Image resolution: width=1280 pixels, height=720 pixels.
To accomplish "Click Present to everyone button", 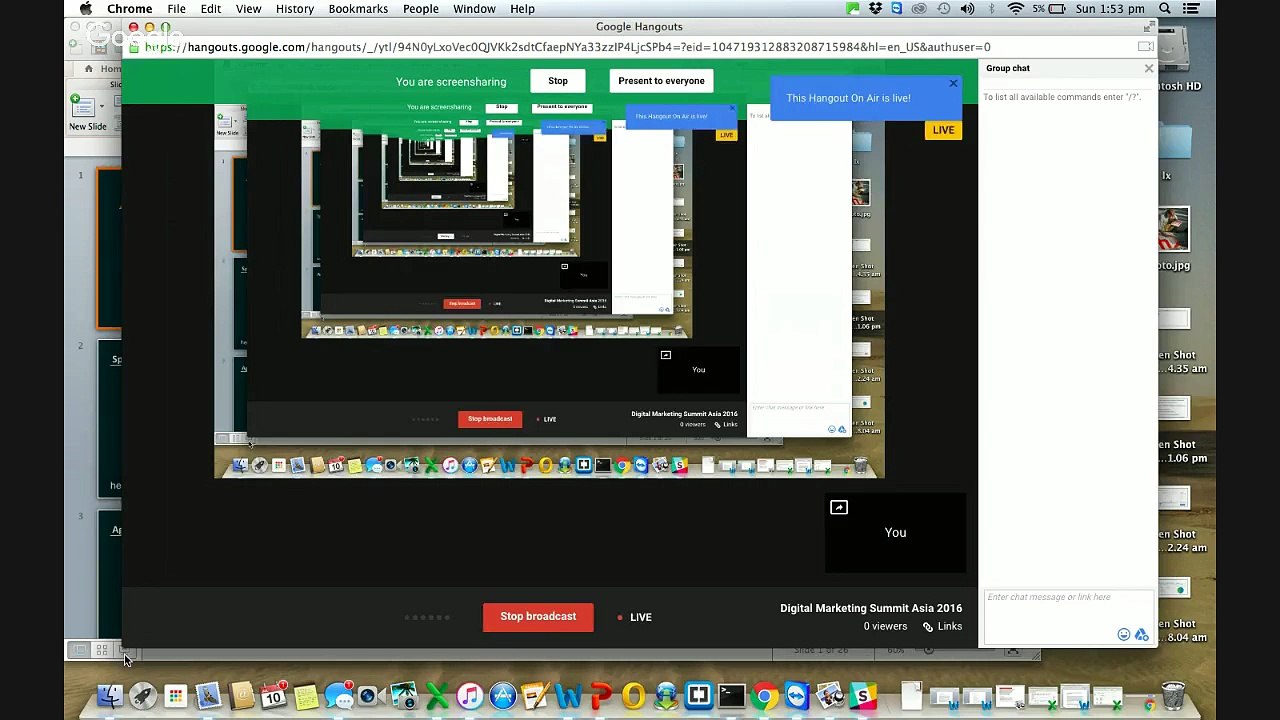I will tap(661, 81).
